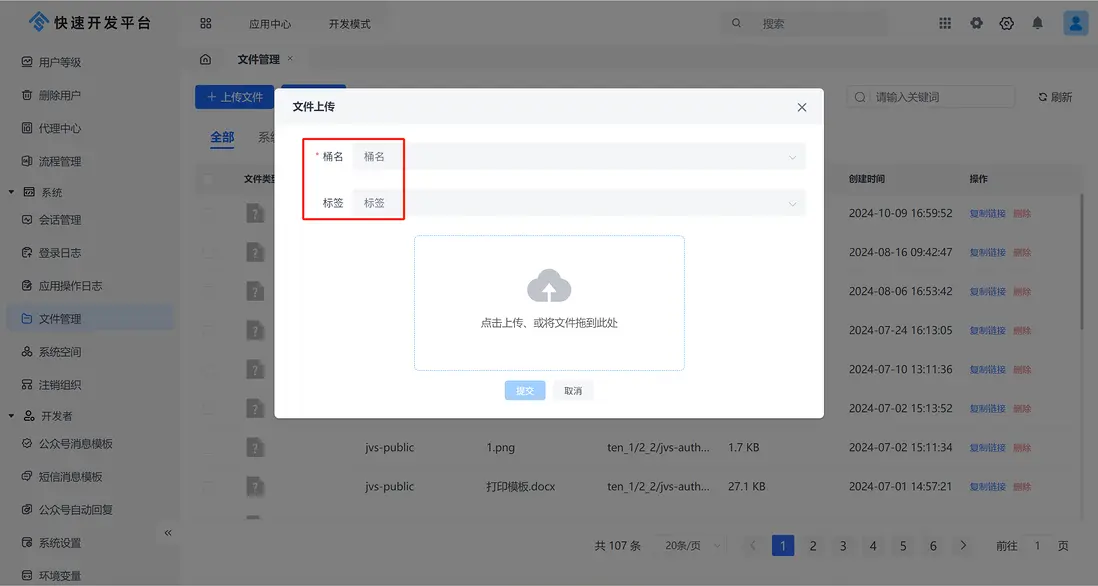Open the 20条/页 page size dropdown
The height and width of the screenshot is (586, 1098).
pyautogui.click(x=690, y=545)
